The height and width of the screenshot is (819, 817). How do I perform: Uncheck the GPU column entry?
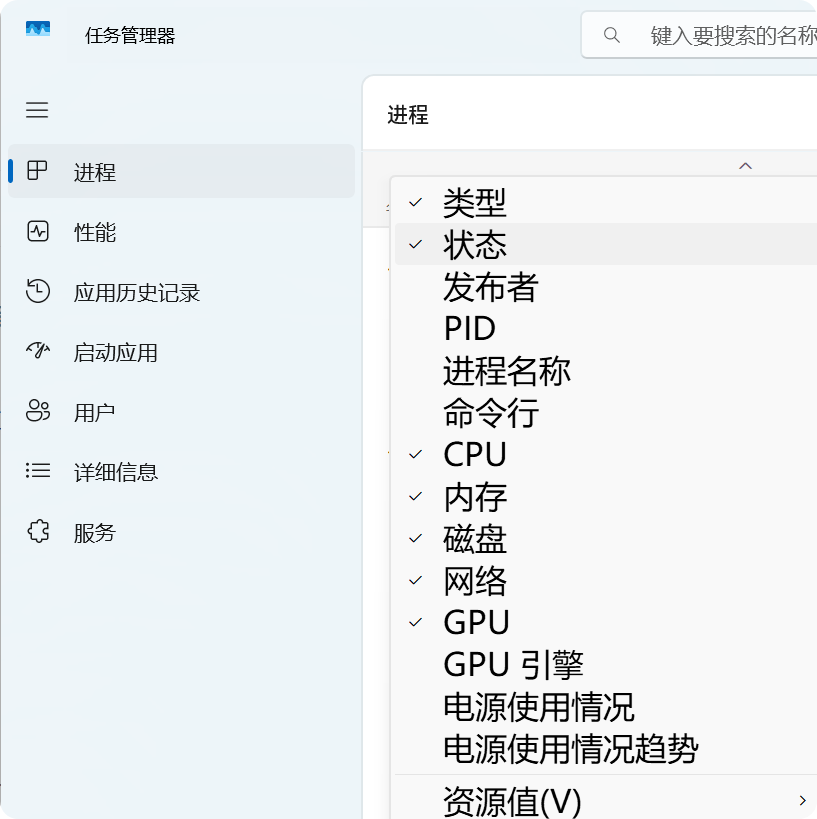click(606, 622)
